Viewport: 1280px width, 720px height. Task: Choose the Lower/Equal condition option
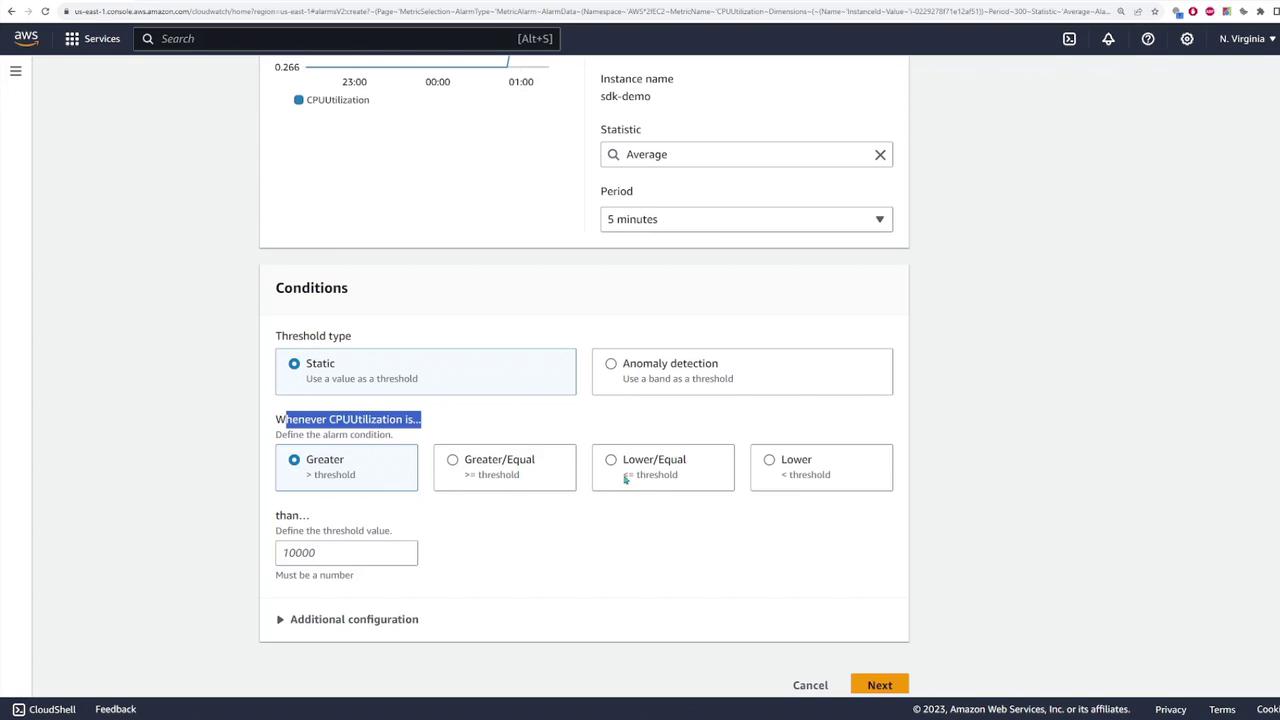click(x=663, y=467)
